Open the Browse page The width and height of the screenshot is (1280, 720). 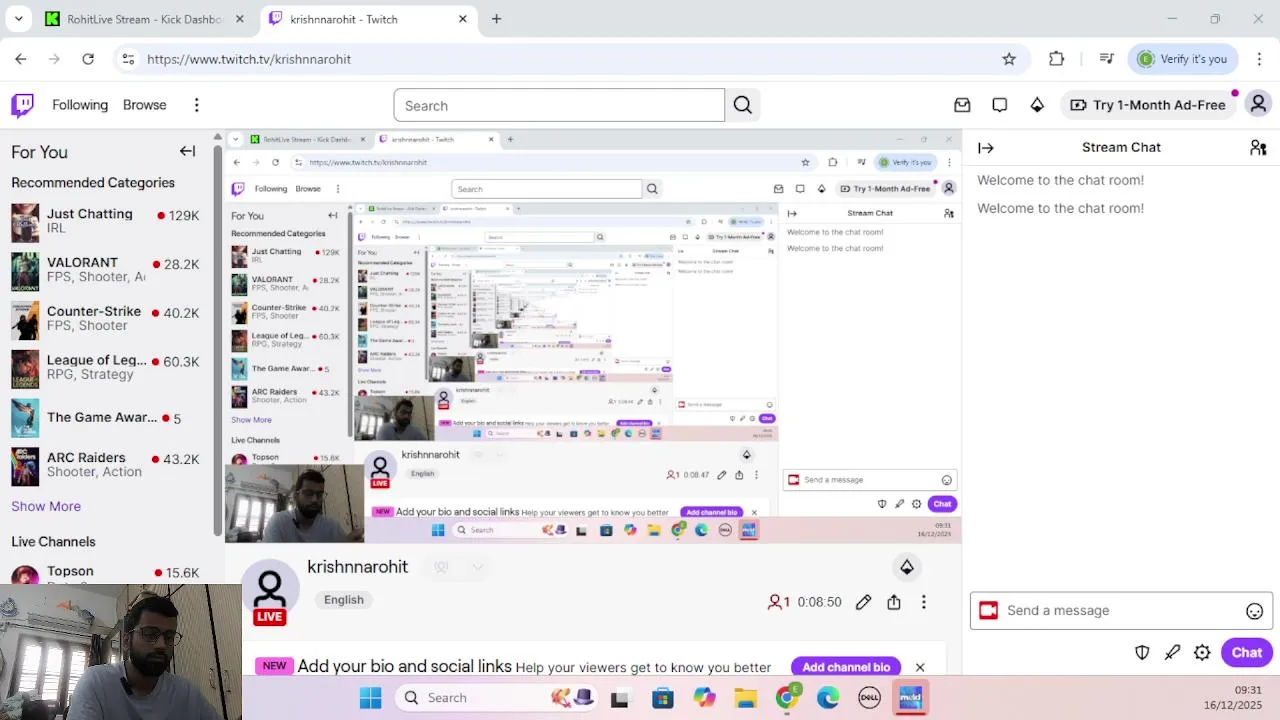tap(145, 105)
